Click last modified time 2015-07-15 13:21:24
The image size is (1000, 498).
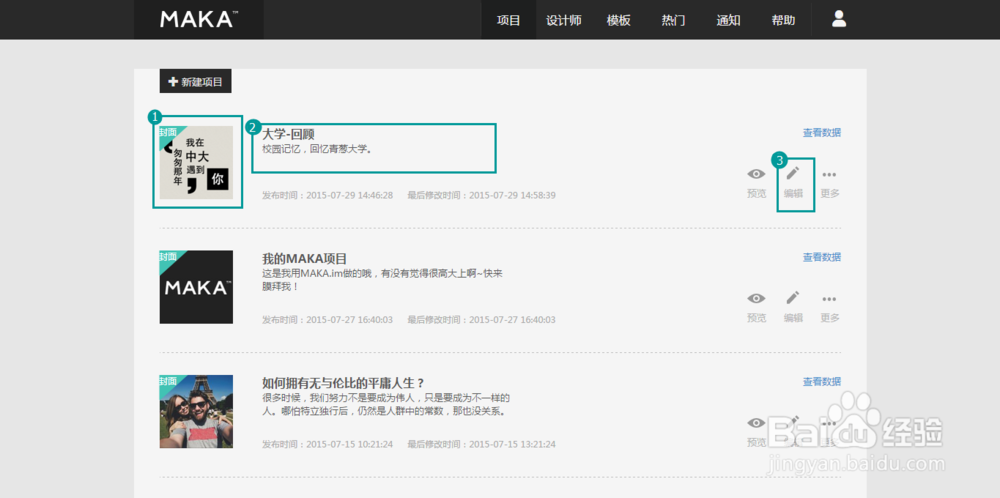(482, 444)
